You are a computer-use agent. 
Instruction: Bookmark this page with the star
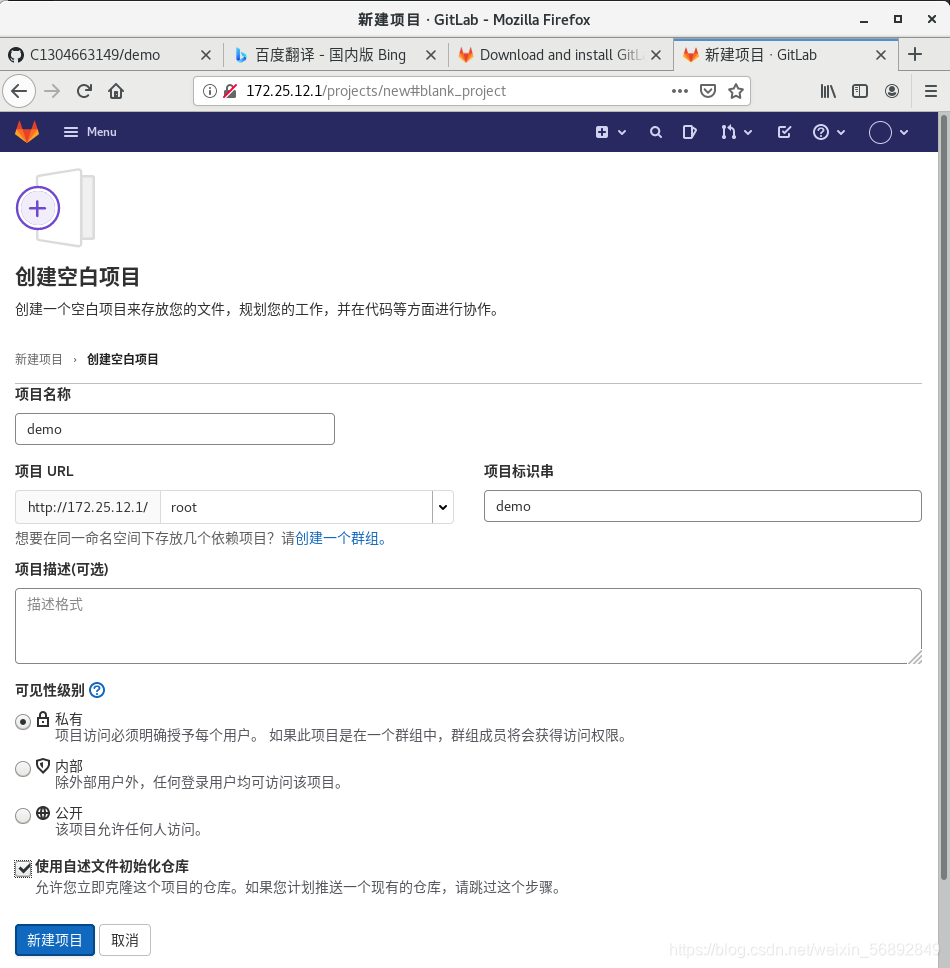[x=736, y=91]
